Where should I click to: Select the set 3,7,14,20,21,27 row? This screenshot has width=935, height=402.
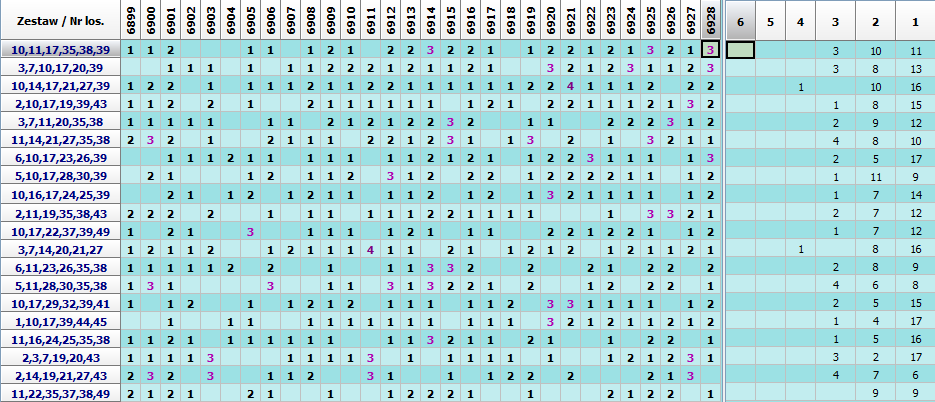[60, 250]
